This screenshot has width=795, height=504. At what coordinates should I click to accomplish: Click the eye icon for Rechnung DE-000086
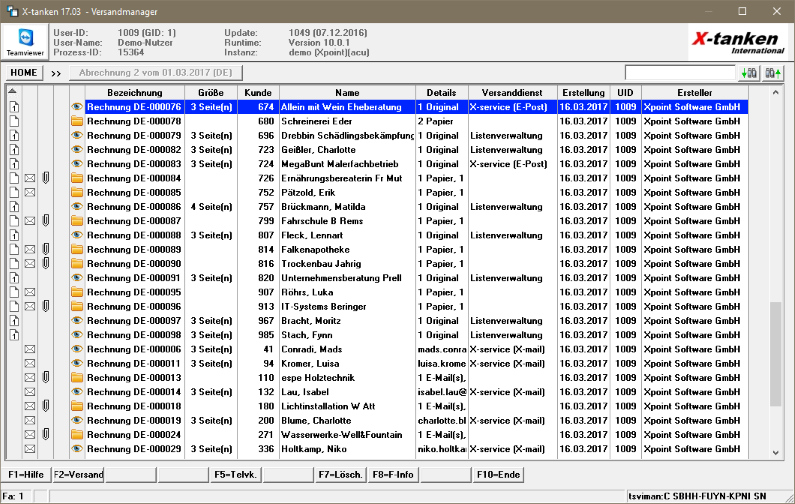tap(77, 207)
